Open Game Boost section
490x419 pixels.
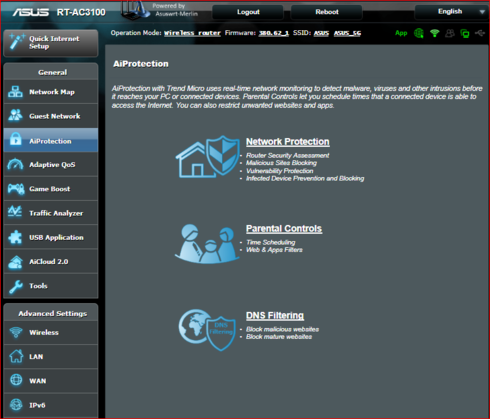(51, 189)
